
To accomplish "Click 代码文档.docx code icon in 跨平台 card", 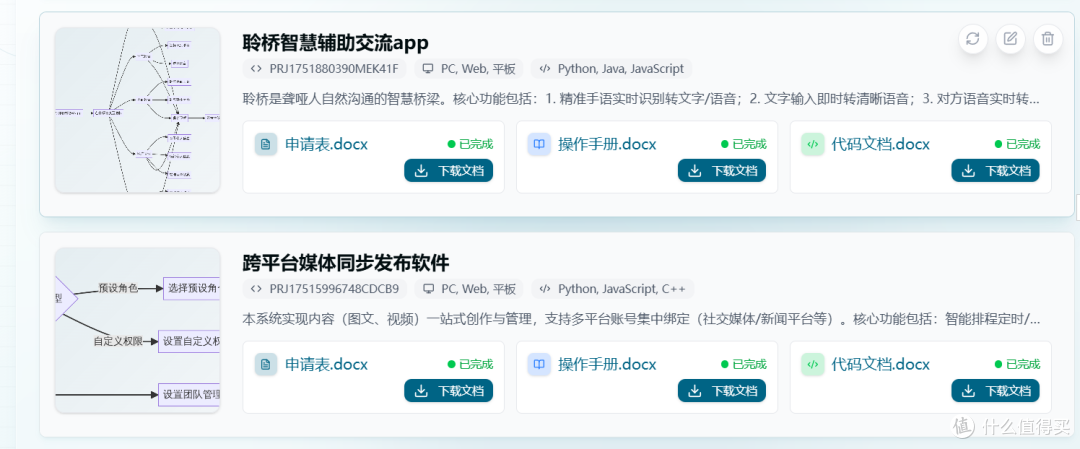I will (813, 364).
